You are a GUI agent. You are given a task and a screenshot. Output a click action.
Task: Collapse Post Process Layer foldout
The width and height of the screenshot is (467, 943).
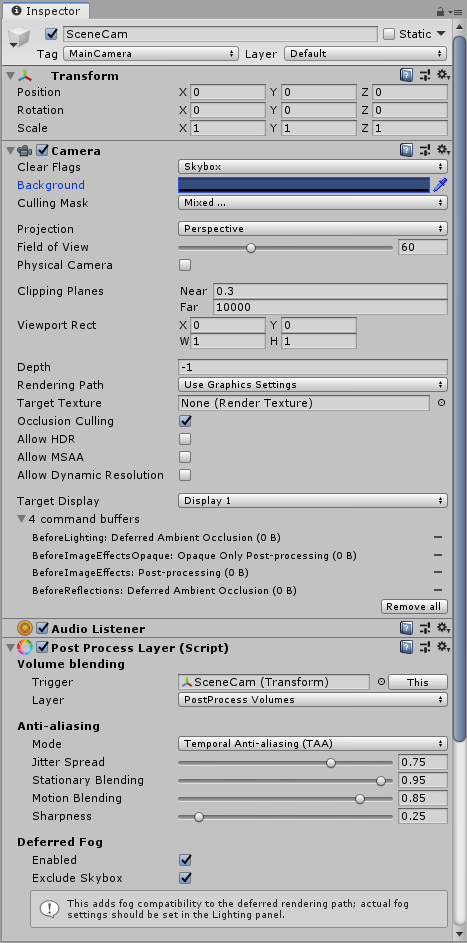point(10,648)
